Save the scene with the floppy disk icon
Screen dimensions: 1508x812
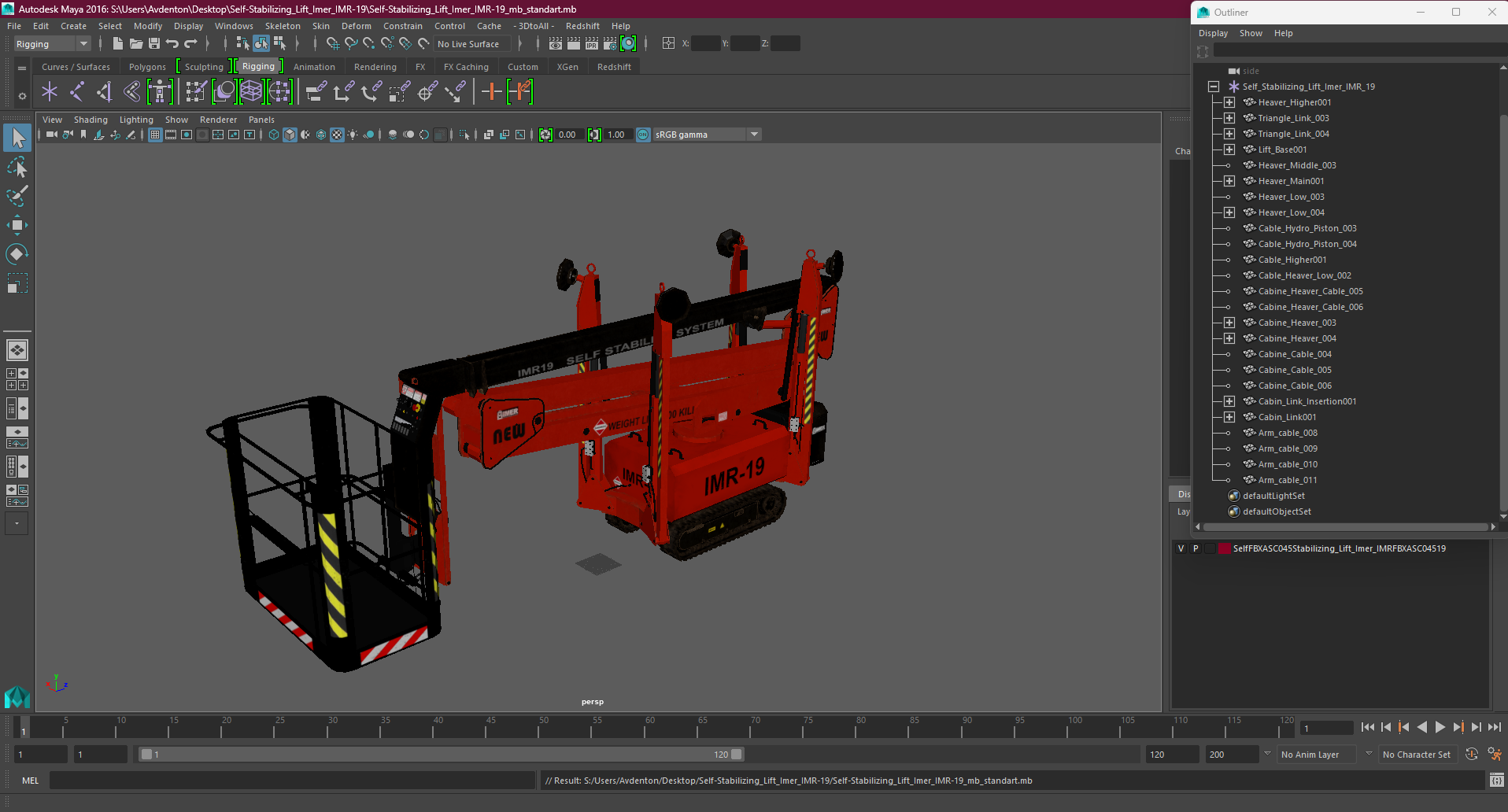point(154,44)
